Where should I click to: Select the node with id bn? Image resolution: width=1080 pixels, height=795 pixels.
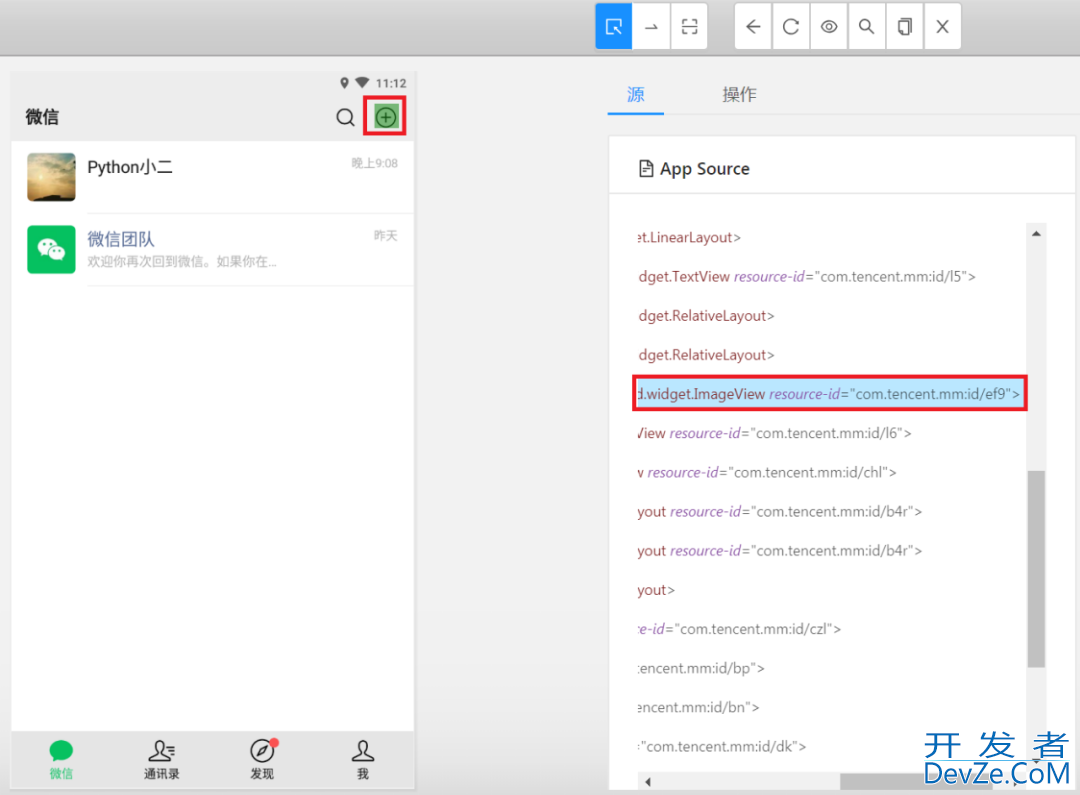coord(698,708)
